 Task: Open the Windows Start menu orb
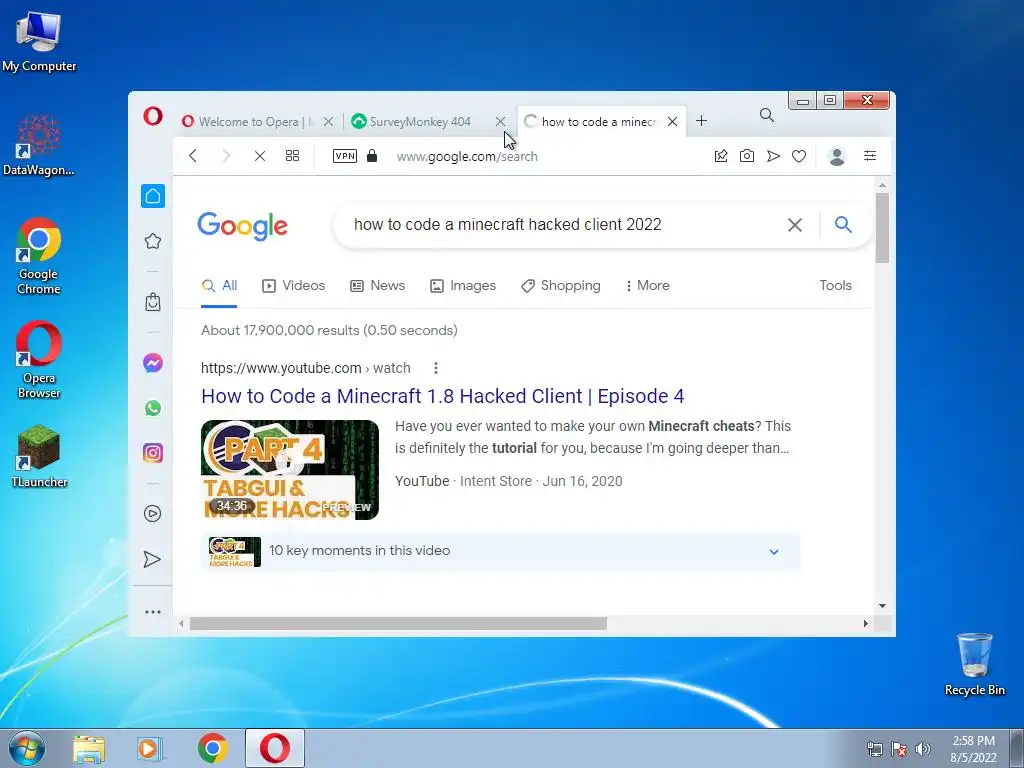click(27, 748)
